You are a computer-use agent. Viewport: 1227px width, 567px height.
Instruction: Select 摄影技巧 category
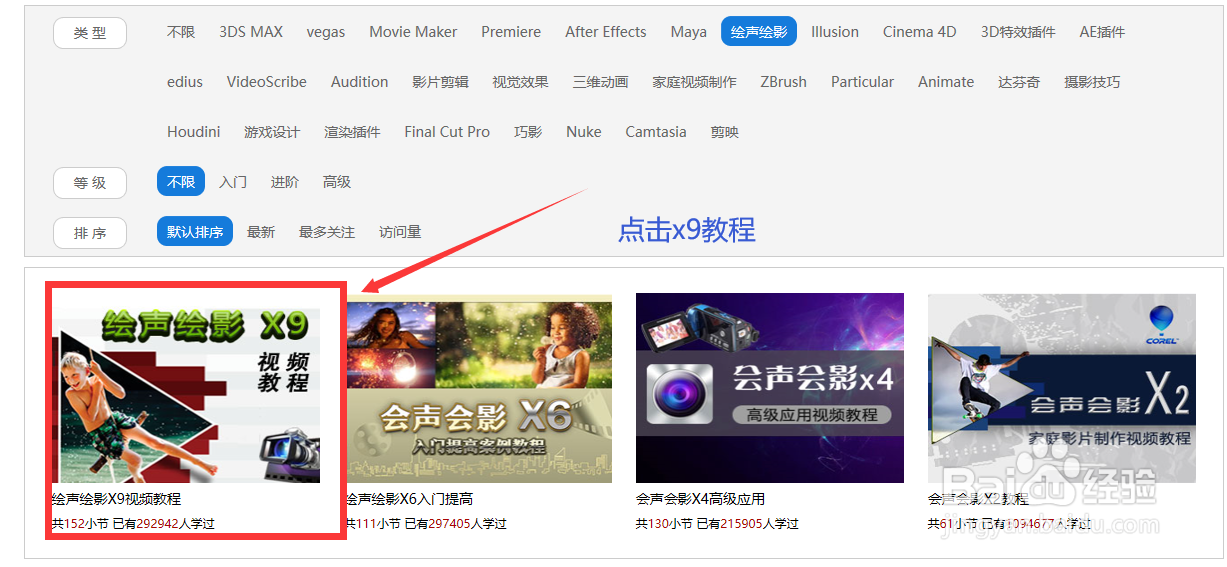click(1092, 82)
